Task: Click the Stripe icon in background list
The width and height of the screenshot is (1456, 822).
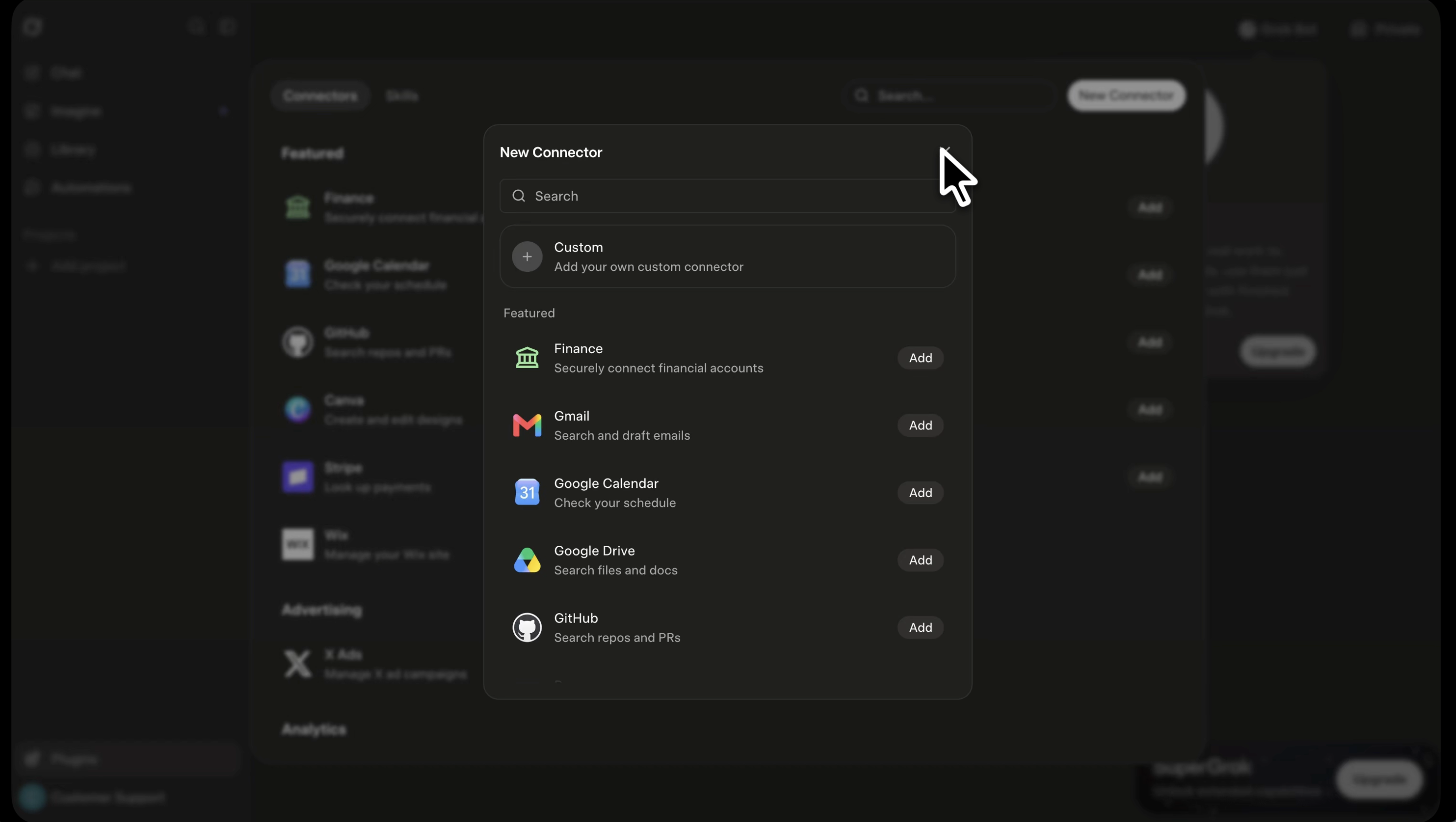Action: tap(298, 477)
